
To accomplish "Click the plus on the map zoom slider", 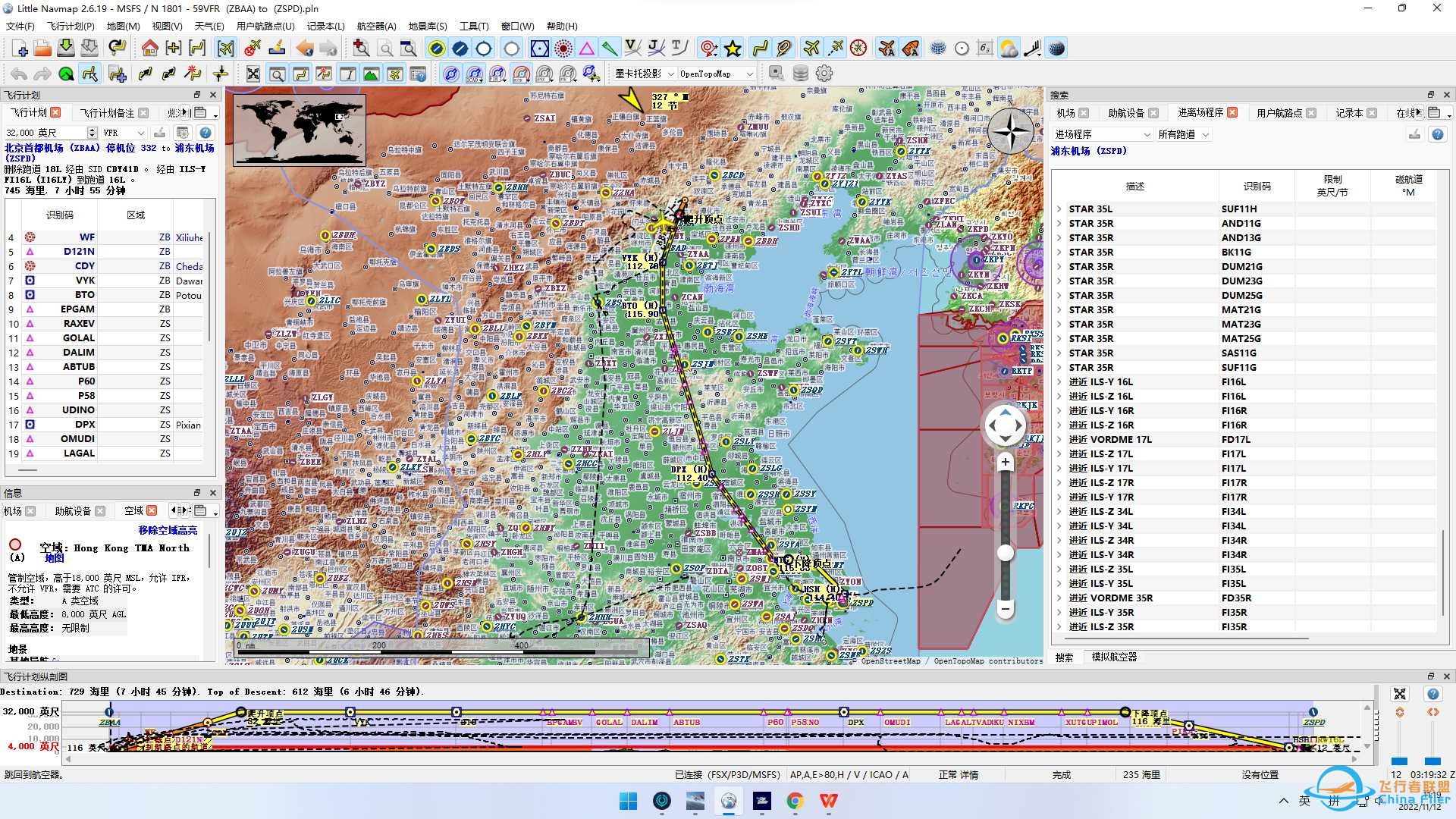I will [1006, 461].
